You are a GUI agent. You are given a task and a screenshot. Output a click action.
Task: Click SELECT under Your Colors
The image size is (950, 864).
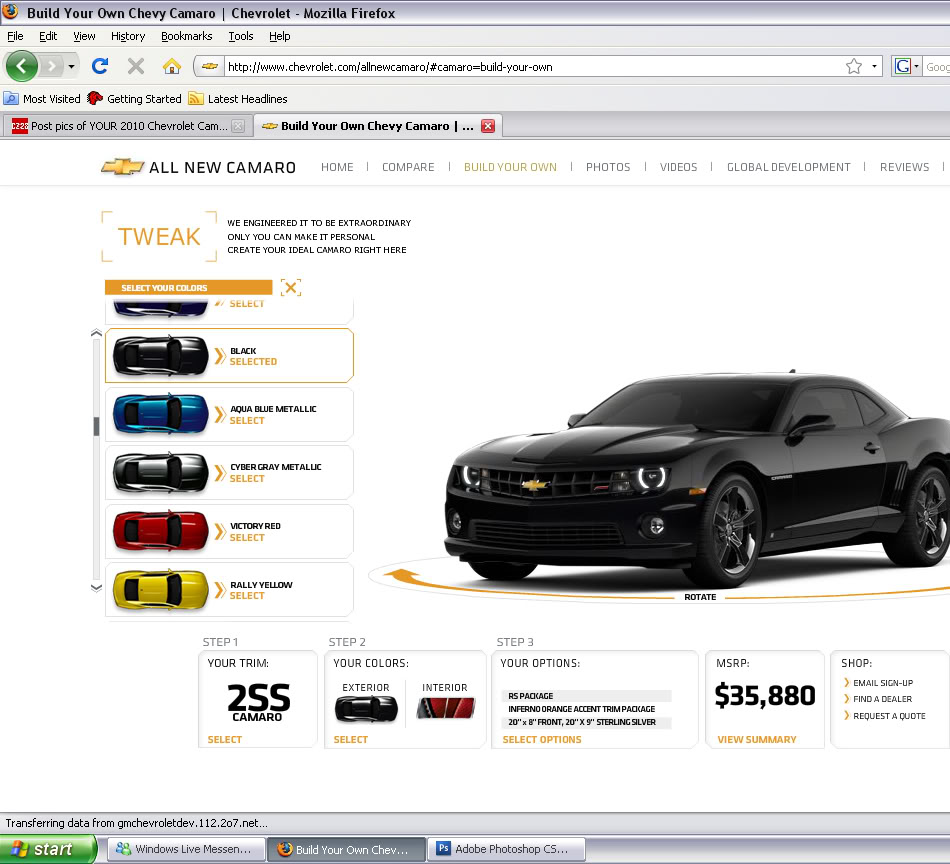[350, 740]
